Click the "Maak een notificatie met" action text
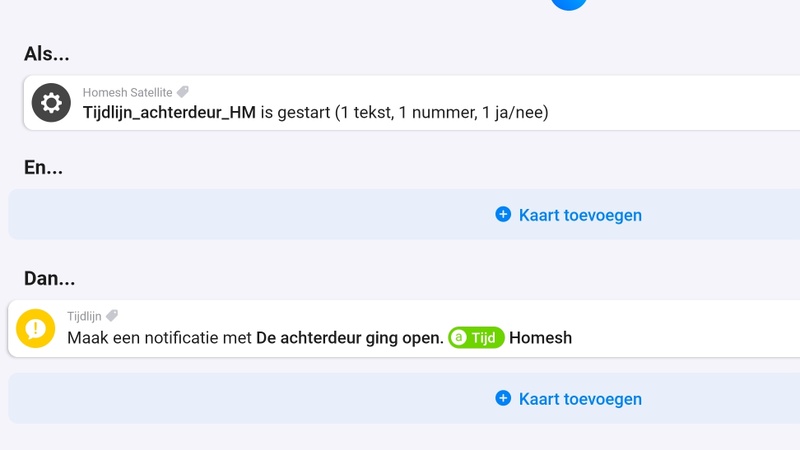 pyautogui.click(x=159, y=338)
